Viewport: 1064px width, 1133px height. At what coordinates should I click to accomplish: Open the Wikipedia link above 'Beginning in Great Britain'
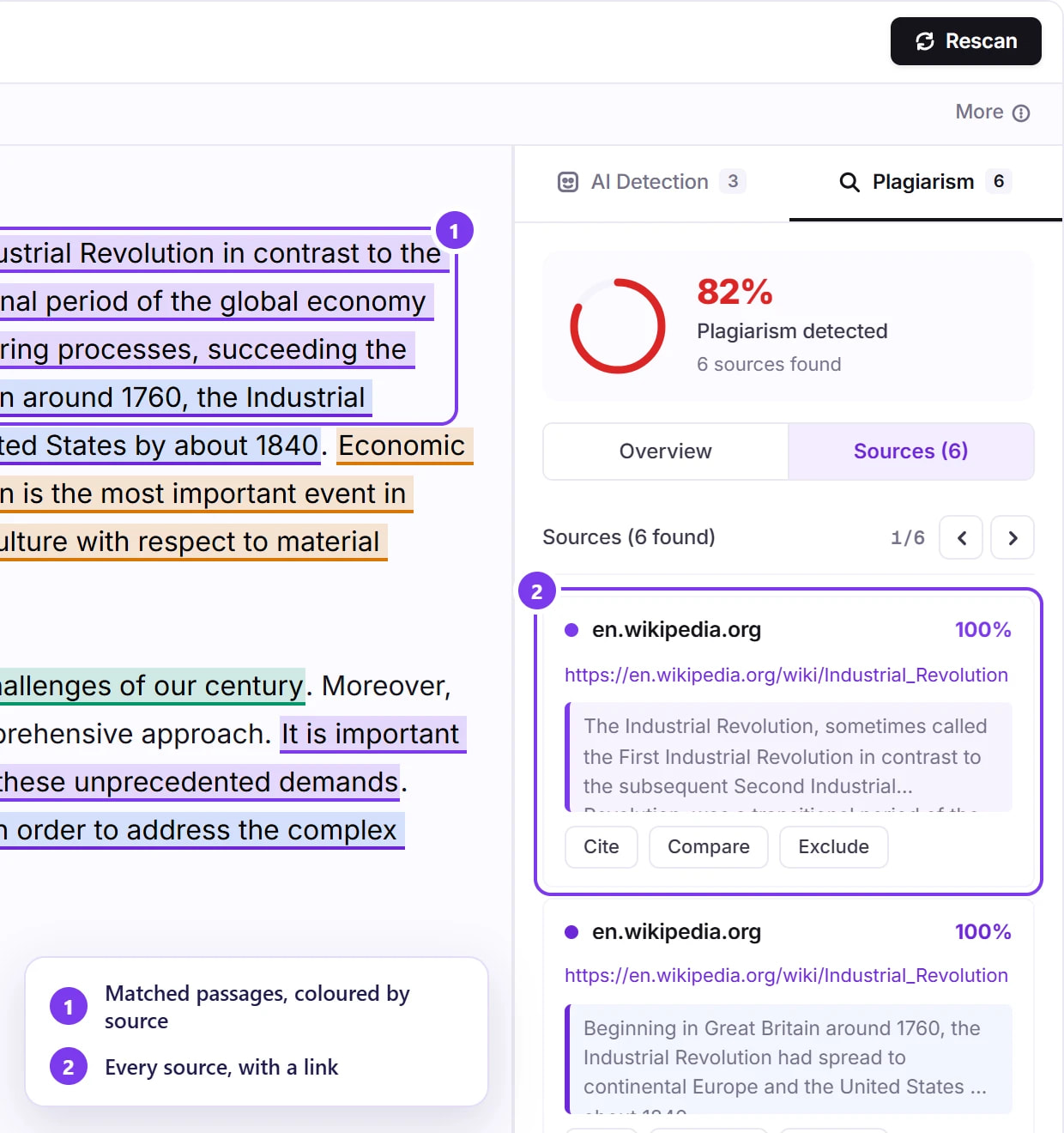click(x=786, y=976)
